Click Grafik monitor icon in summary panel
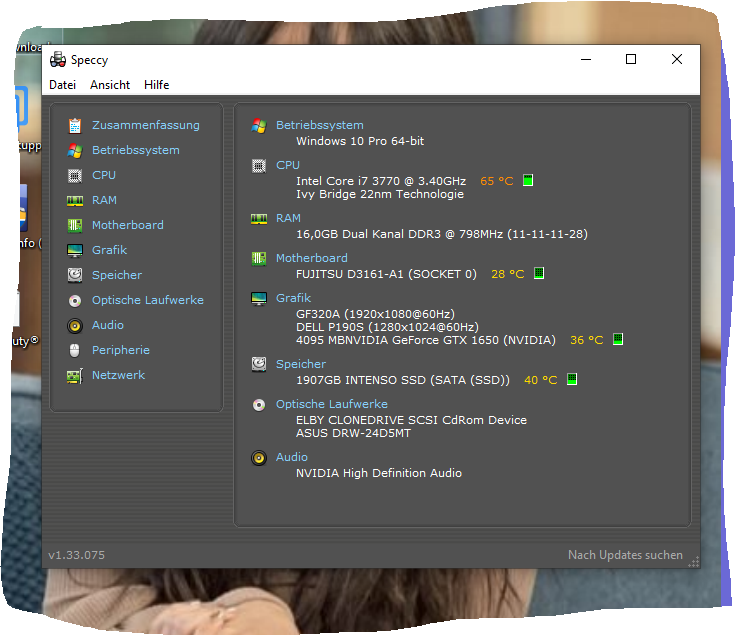 tap(259, 299)
